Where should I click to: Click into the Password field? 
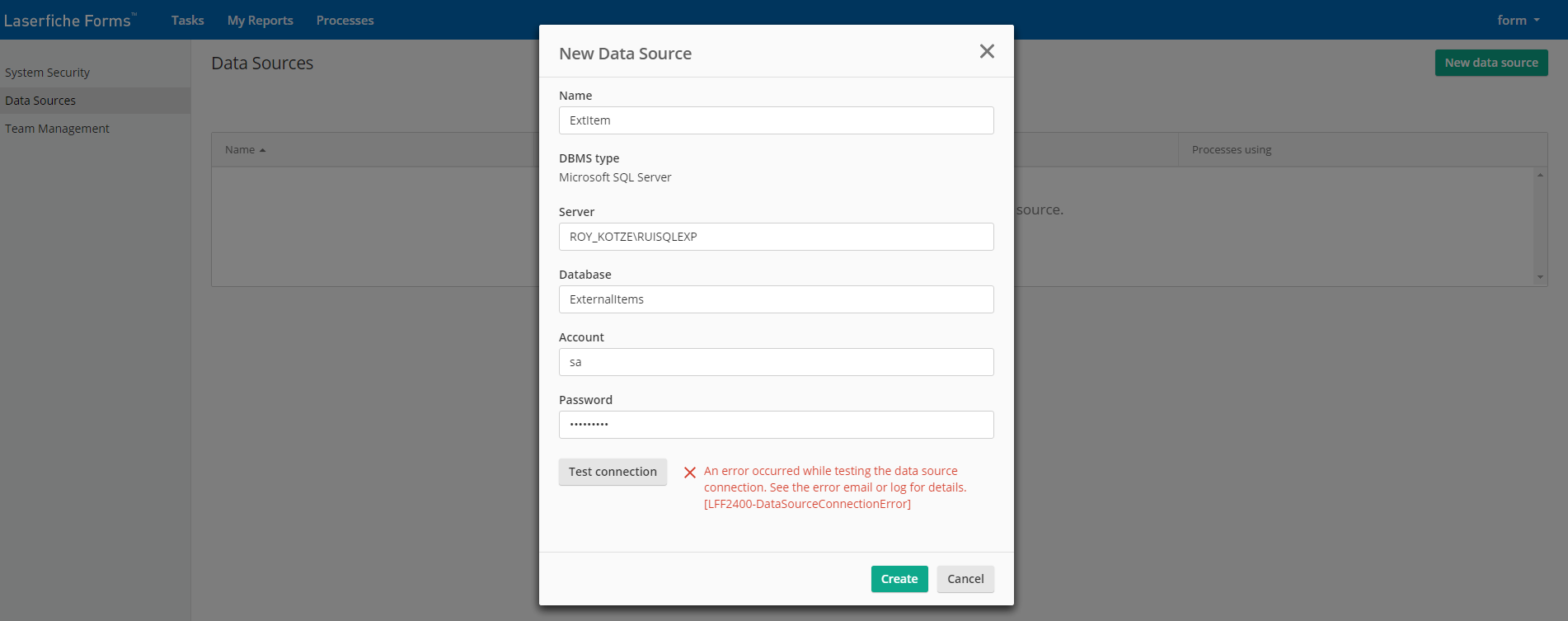pyautogui.click(x=776, y=425)
